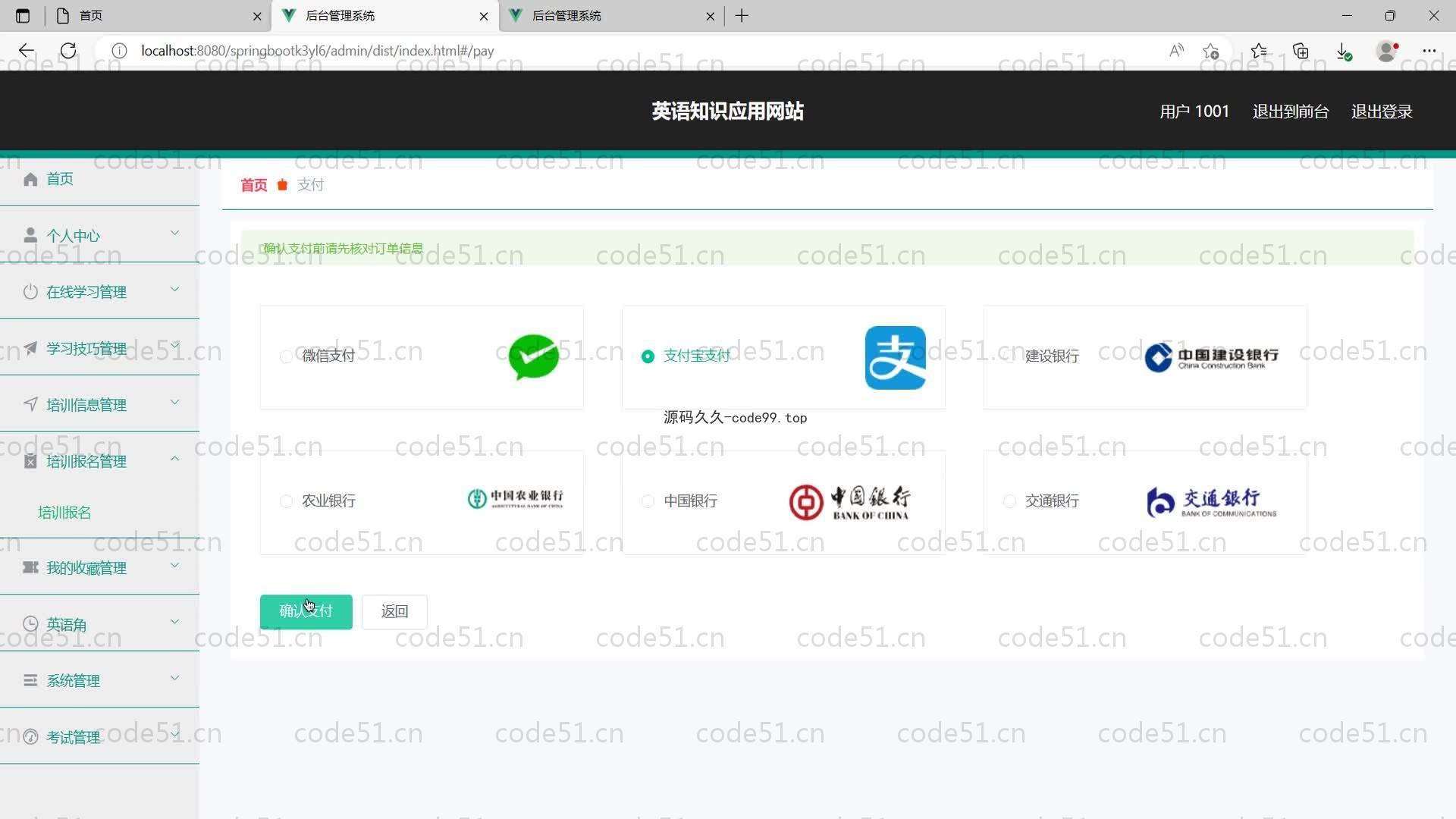Open the 首页 sidebar menu item

tap(99, 179)
